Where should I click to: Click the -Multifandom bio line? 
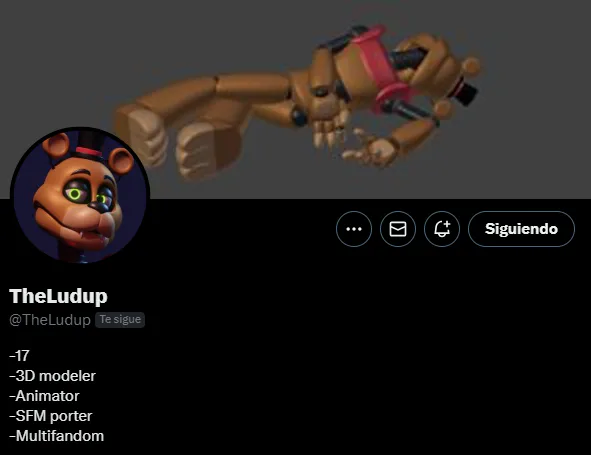pos(57,436)
